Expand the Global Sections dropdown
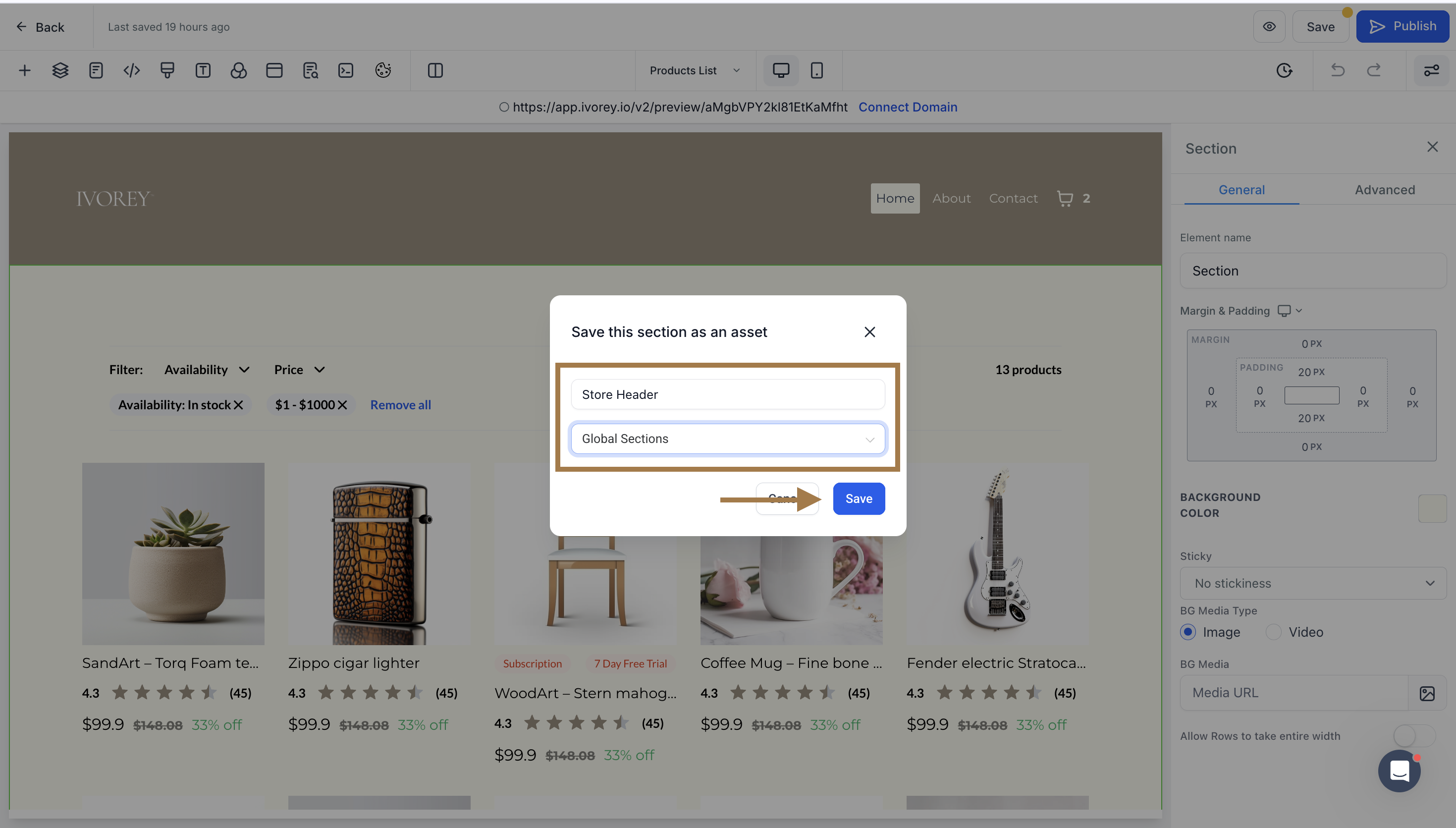This screenshot has height=828, width=1456. point(728,439)
